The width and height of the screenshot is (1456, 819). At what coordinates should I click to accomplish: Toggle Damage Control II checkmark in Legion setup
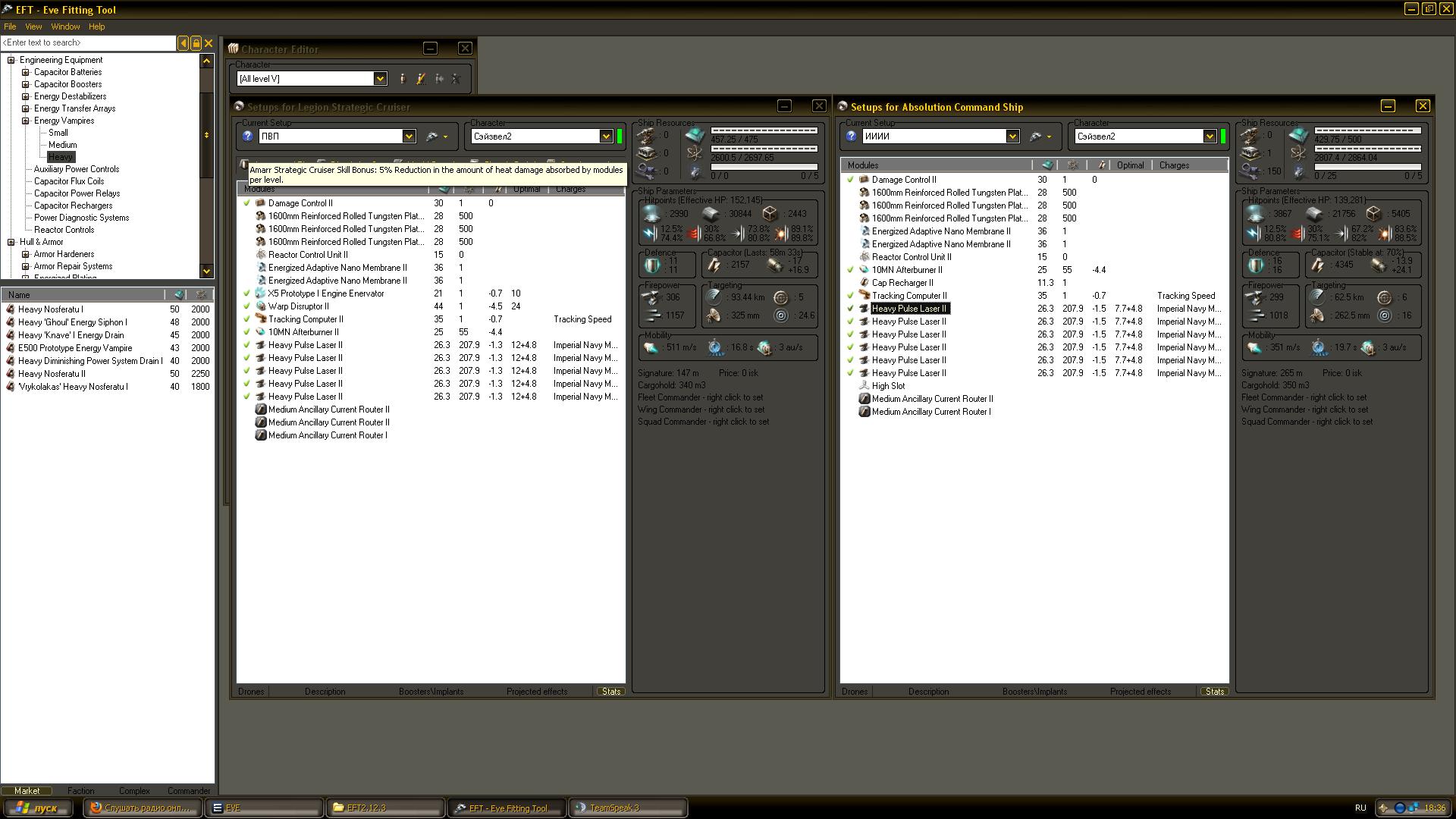coord(246,203)
